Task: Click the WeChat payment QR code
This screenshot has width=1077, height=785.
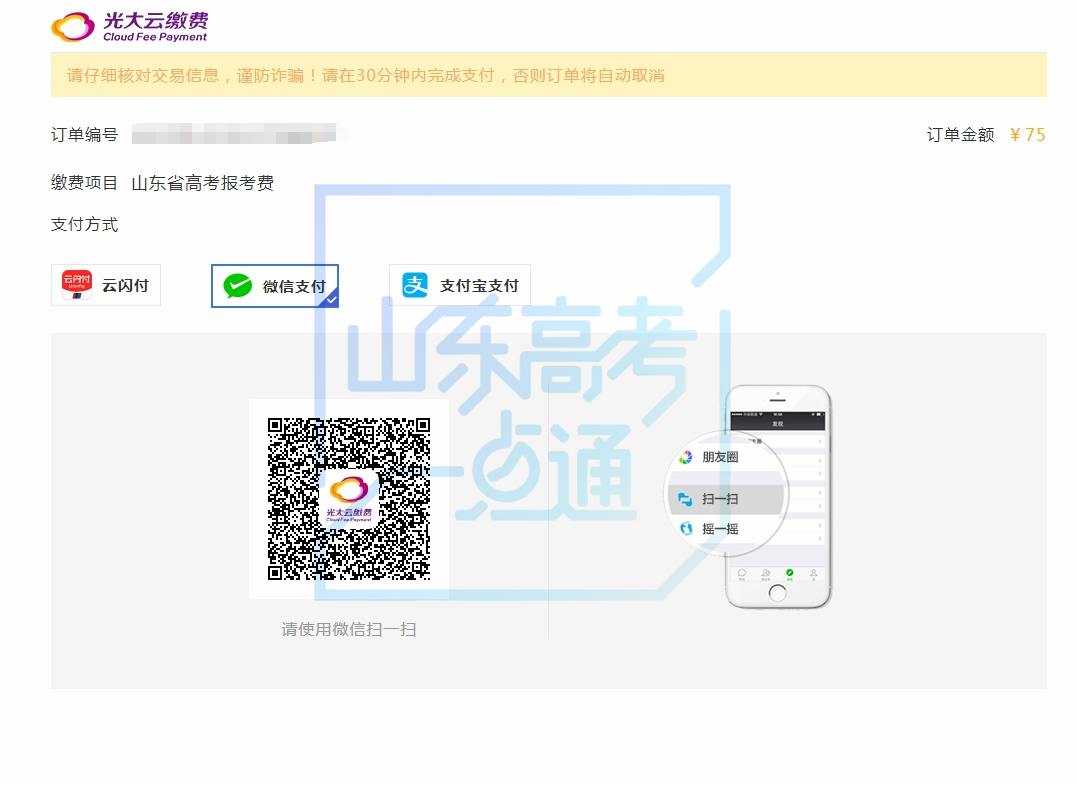Action: [x=349, y=499]
